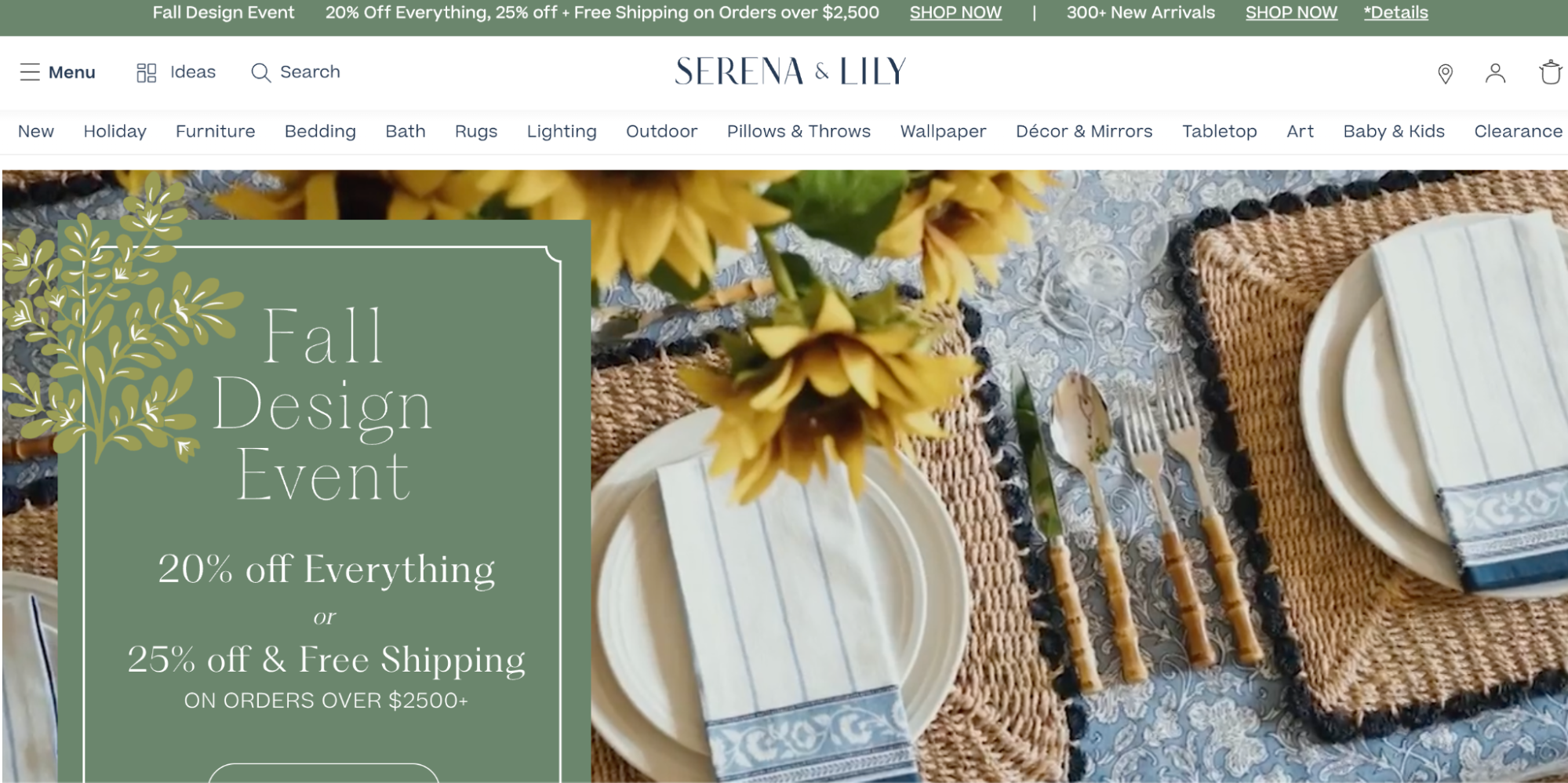Open the shopping basket icon
Viewport: 1568px width, 783px height.
pos(1550,72)
